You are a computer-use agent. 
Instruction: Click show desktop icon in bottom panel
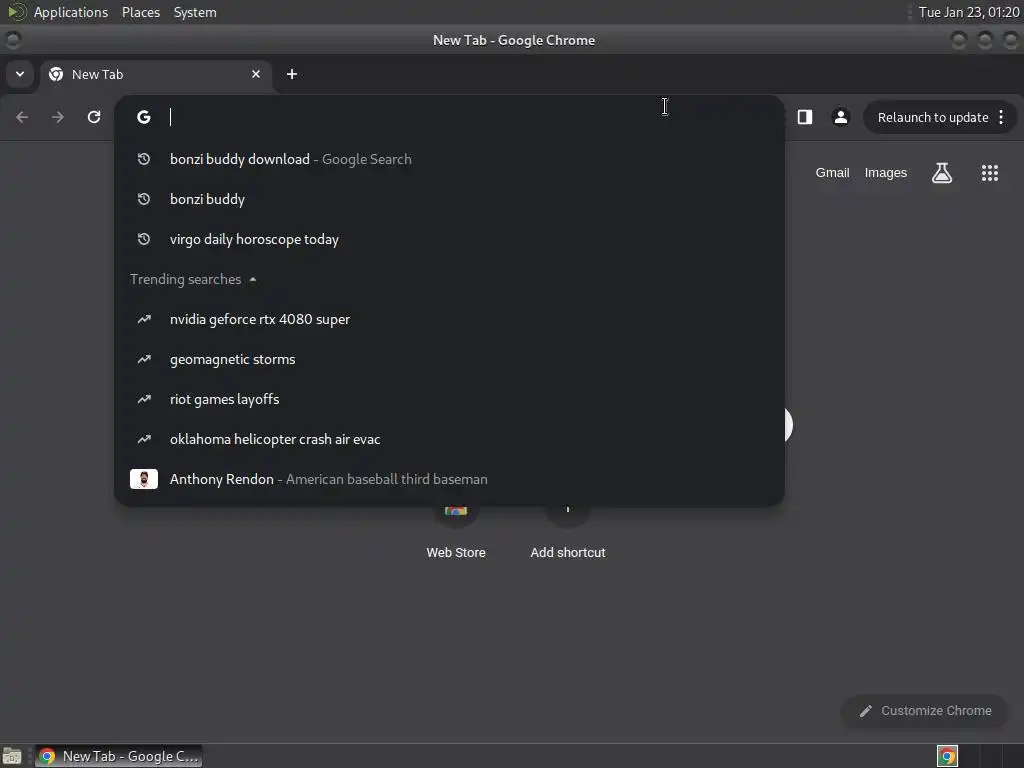pos(12,756)
